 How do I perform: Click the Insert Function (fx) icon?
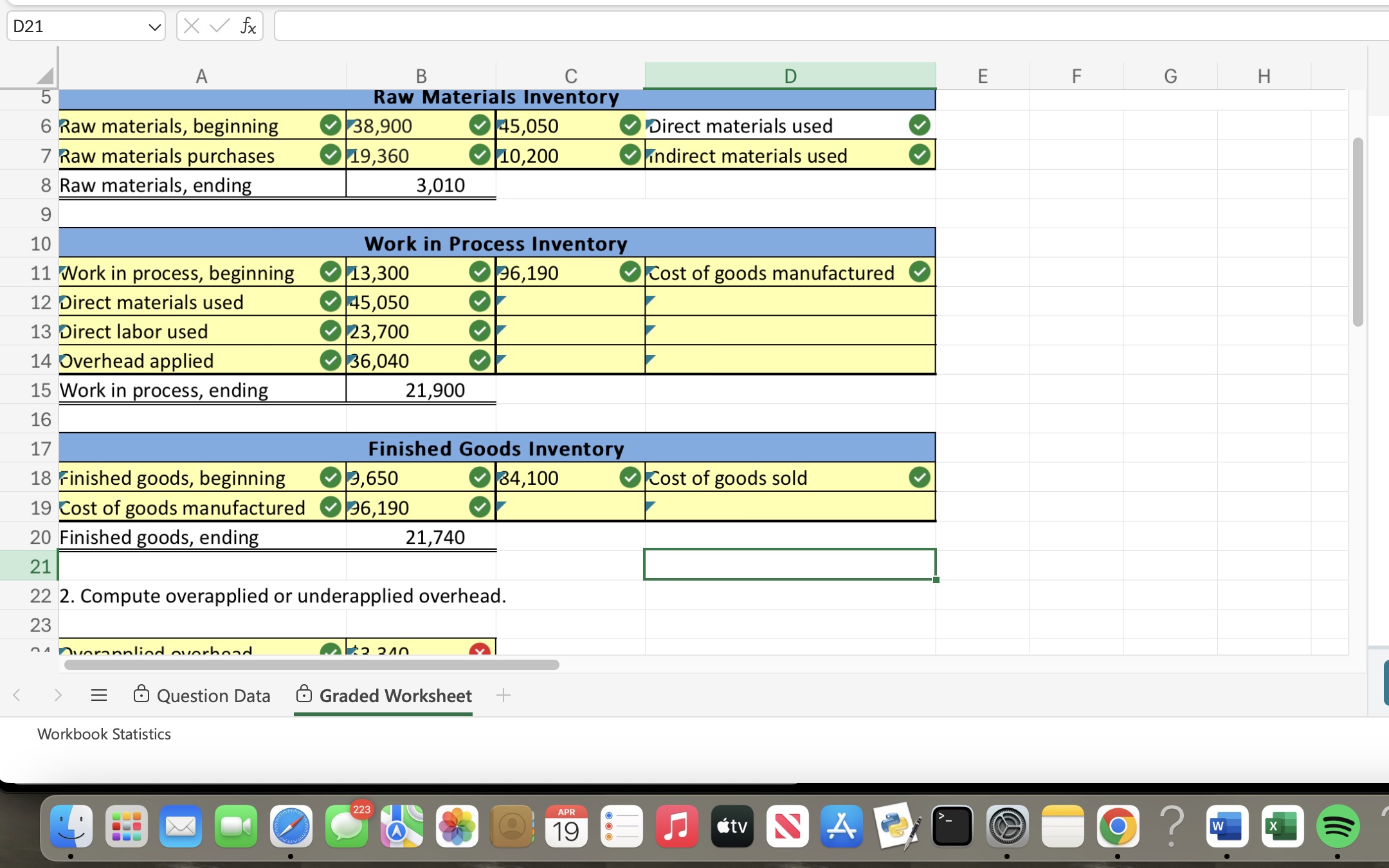tap(248, 26)
